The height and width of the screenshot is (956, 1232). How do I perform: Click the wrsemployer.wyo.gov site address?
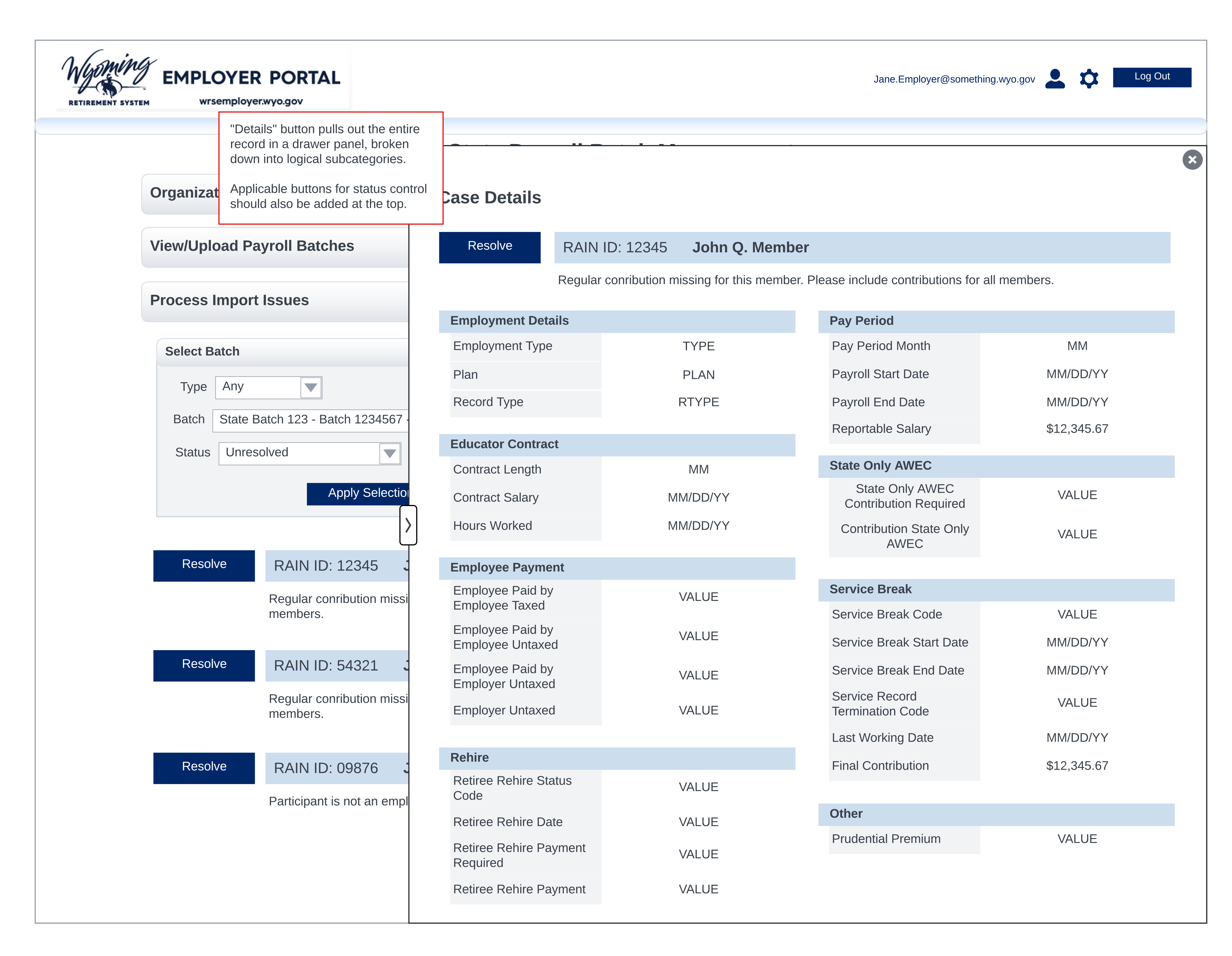click(x=250, y=102)
